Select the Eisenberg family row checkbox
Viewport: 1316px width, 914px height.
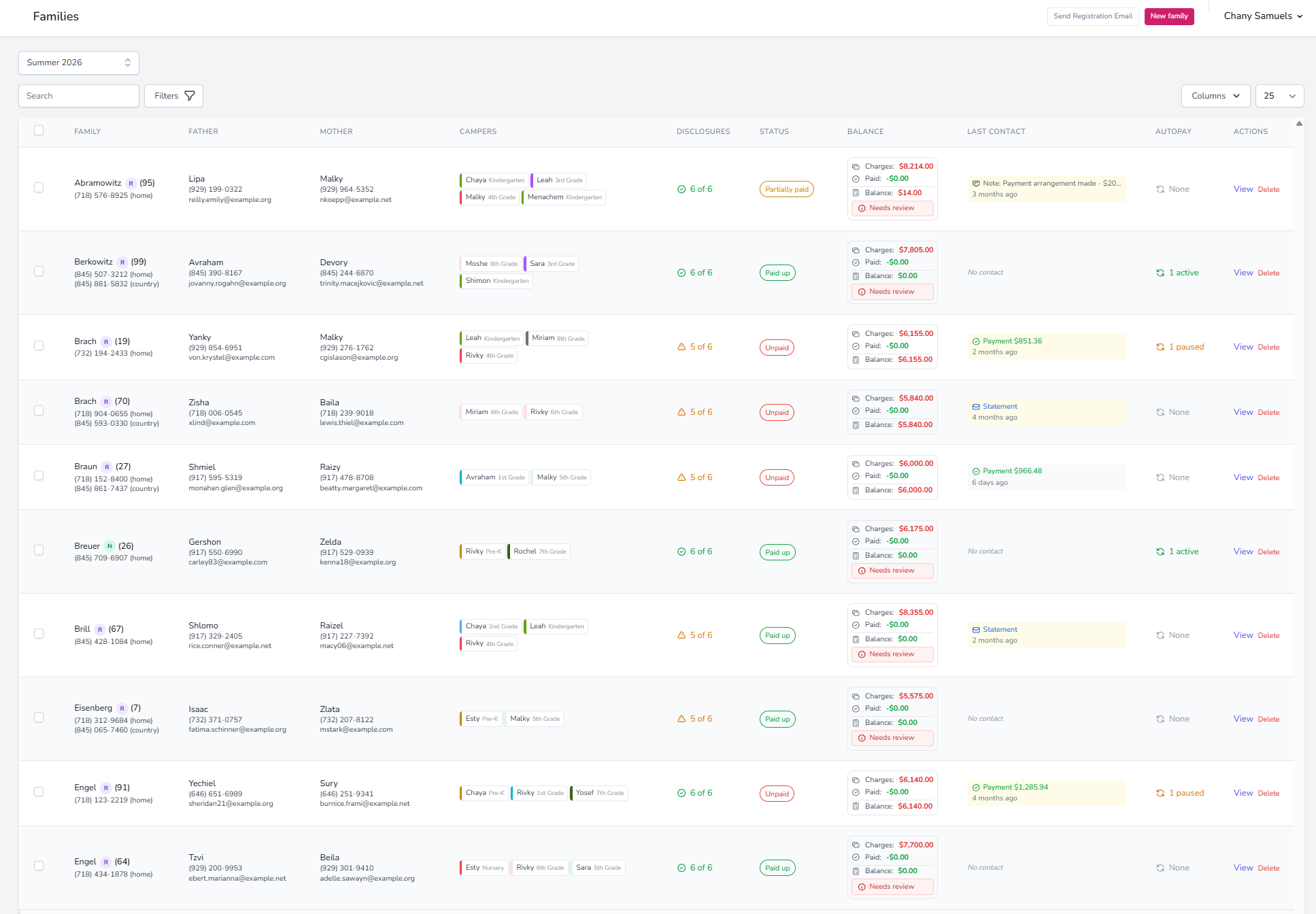[x=39, y=717]
